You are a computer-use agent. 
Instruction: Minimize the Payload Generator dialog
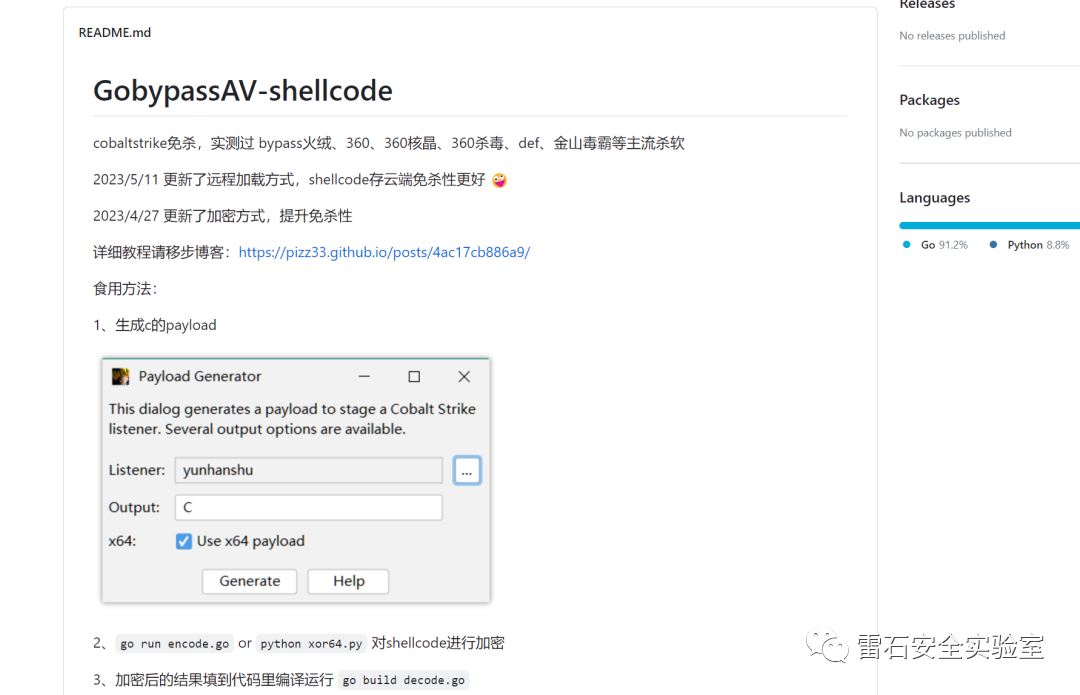pos(364,376)
